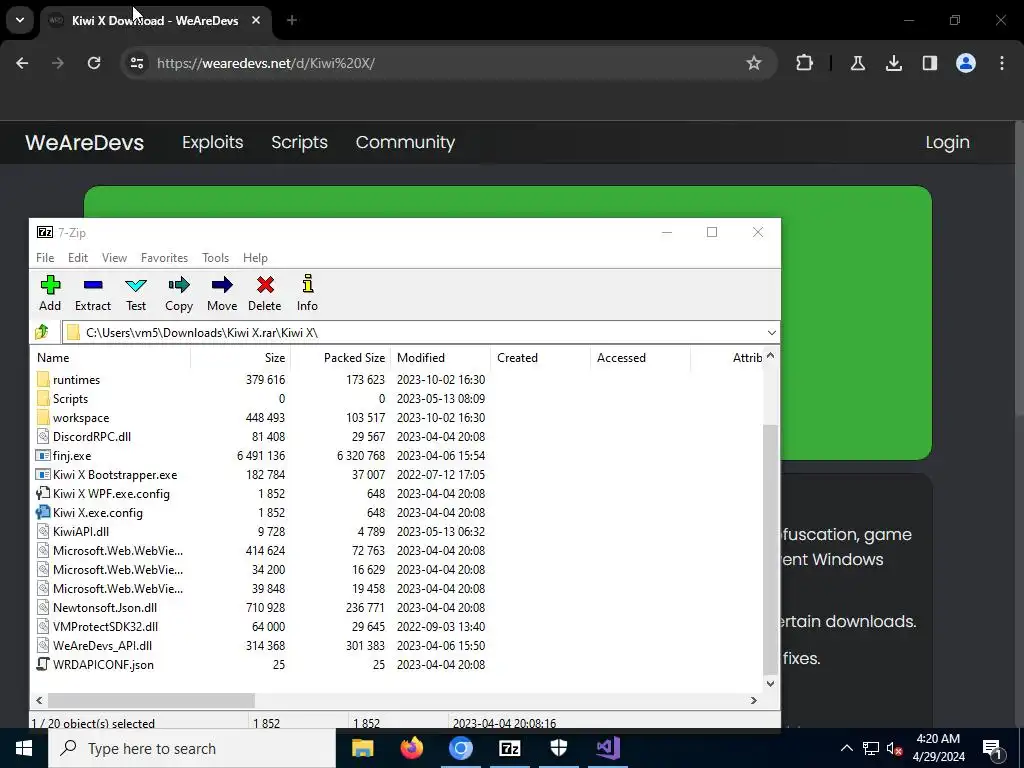Expand the 7-Zip address path dropdown

pos(771,333)
